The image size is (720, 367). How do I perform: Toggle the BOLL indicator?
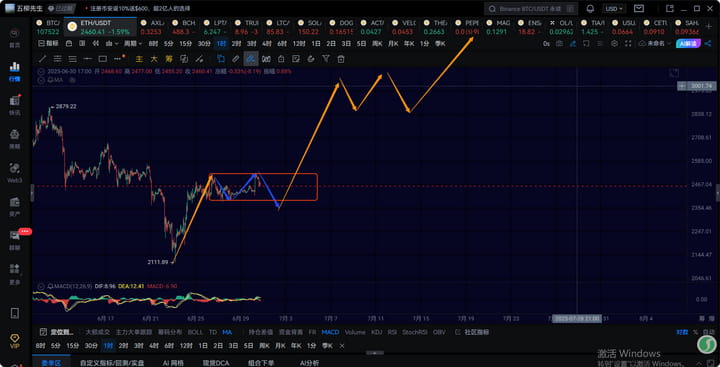[x=195, y=332]
